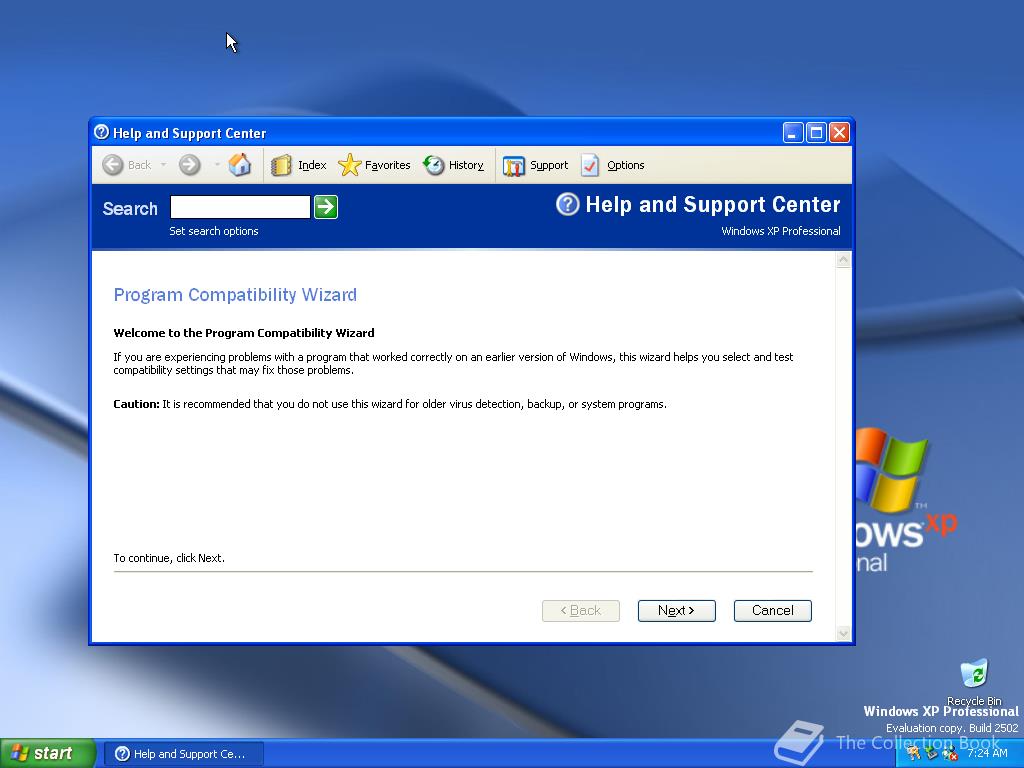Viewport: 1024px width, 768px height.
Task: Click inside the Search text box
Action: pyautogui.click(x=240, y=207)
